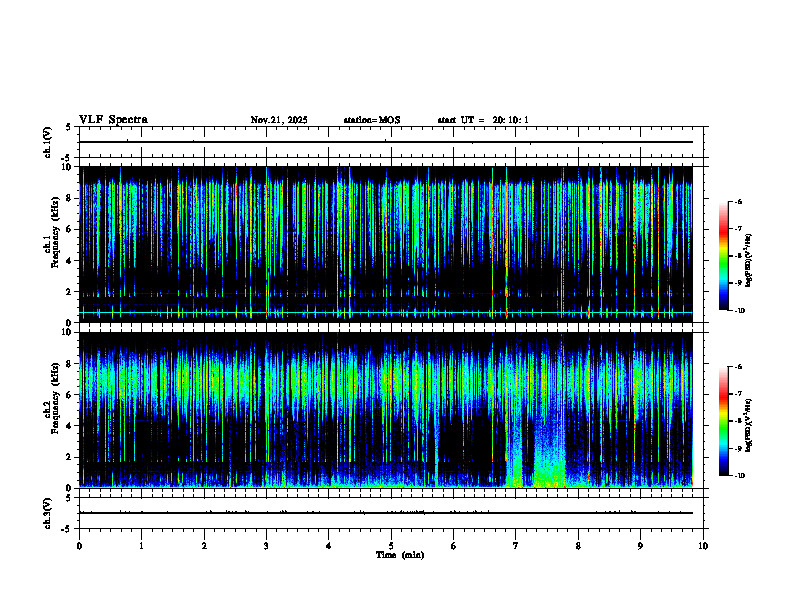
Task: Click inside the ch.1 spectrogram panel
Action: click(x=386, y=244)
